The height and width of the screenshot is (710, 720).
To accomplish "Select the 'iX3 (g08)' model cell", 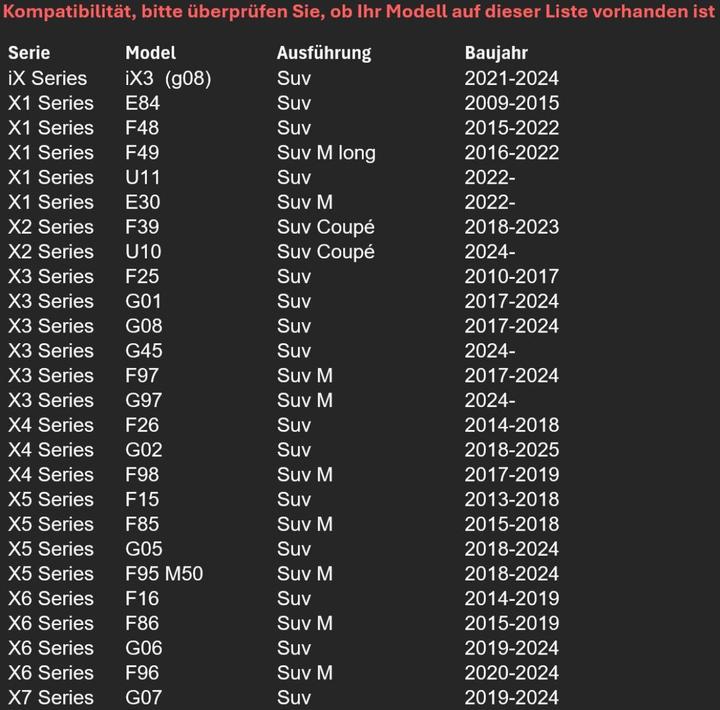I will [168, 78].
